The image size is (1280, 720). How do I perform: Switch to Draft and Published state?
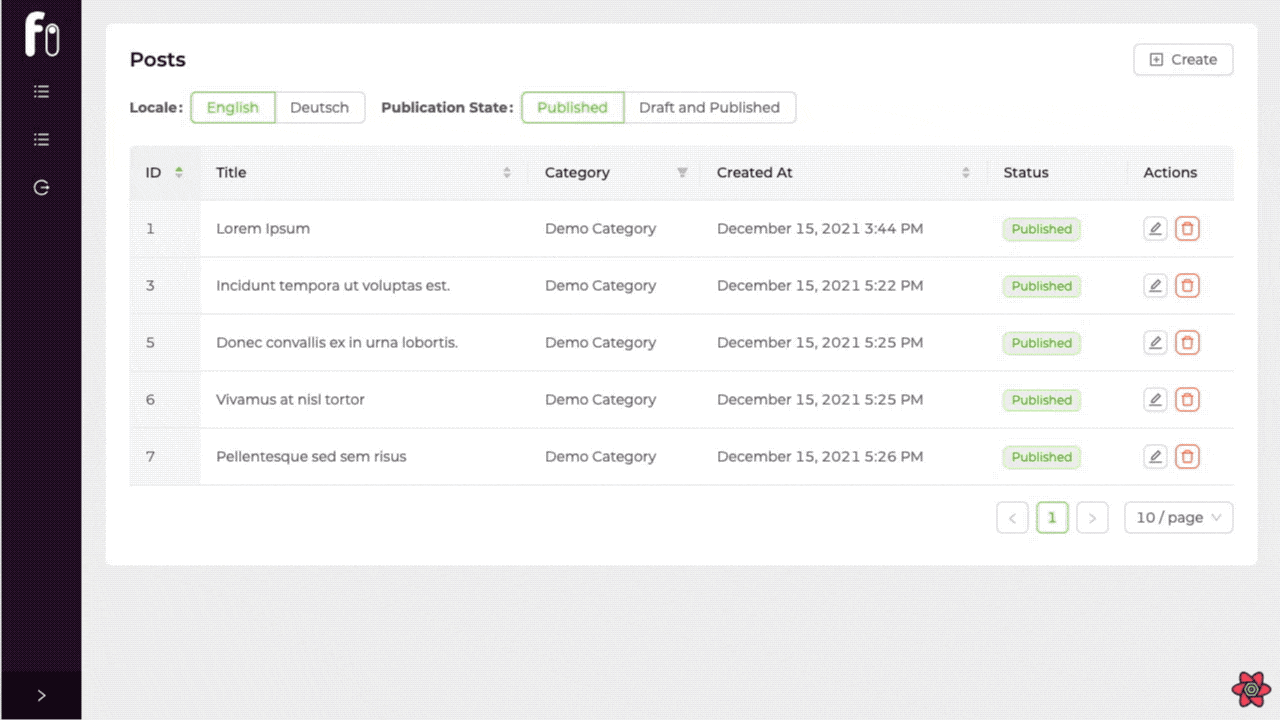[x=709, y=108]
